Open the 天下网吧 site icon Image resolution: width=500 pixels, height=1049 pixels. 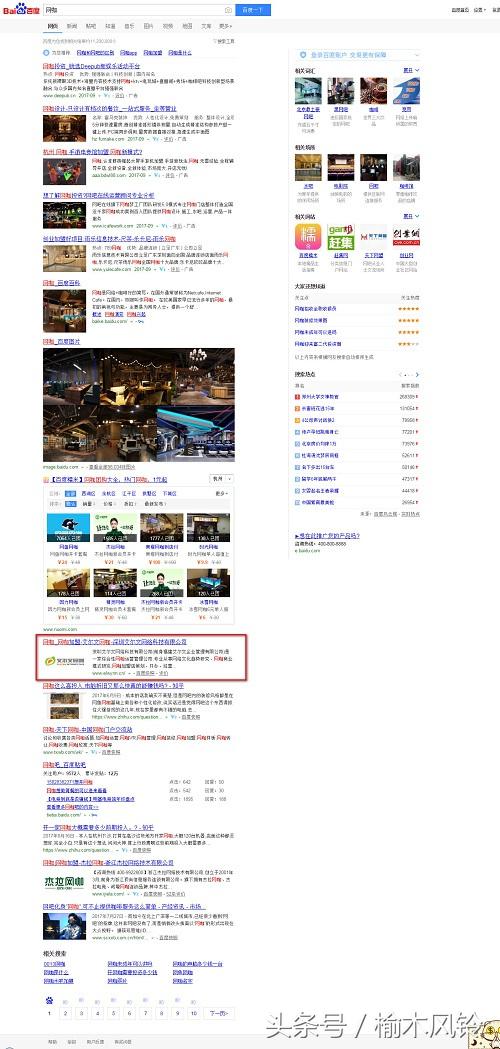(x=373, y=237)
